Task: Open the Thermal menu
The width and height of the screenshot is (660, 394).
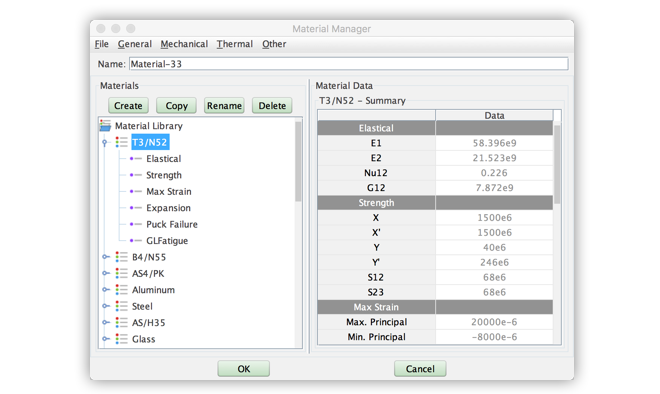Action: (234, 44)
